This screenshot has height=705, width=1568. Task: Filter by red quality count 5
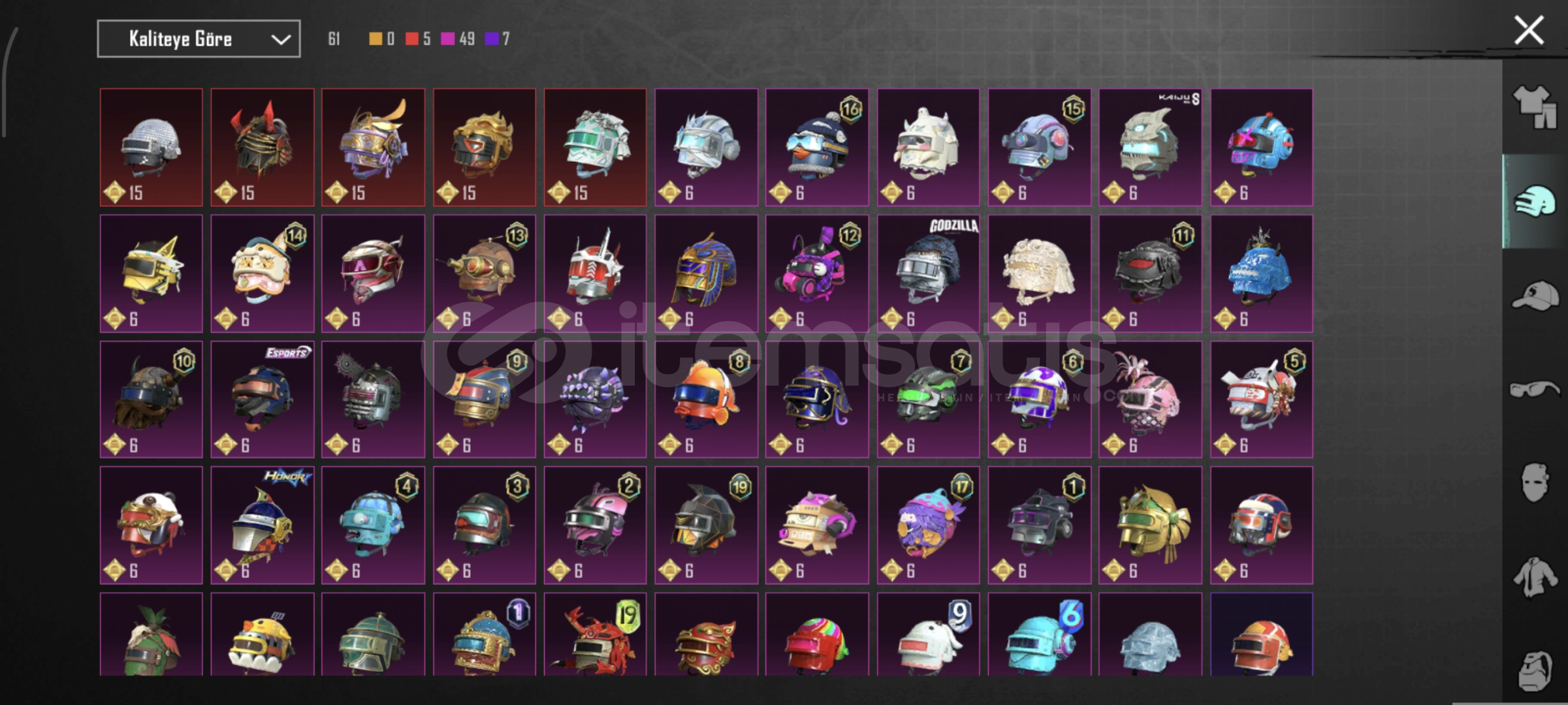click(x=418, y=39)
